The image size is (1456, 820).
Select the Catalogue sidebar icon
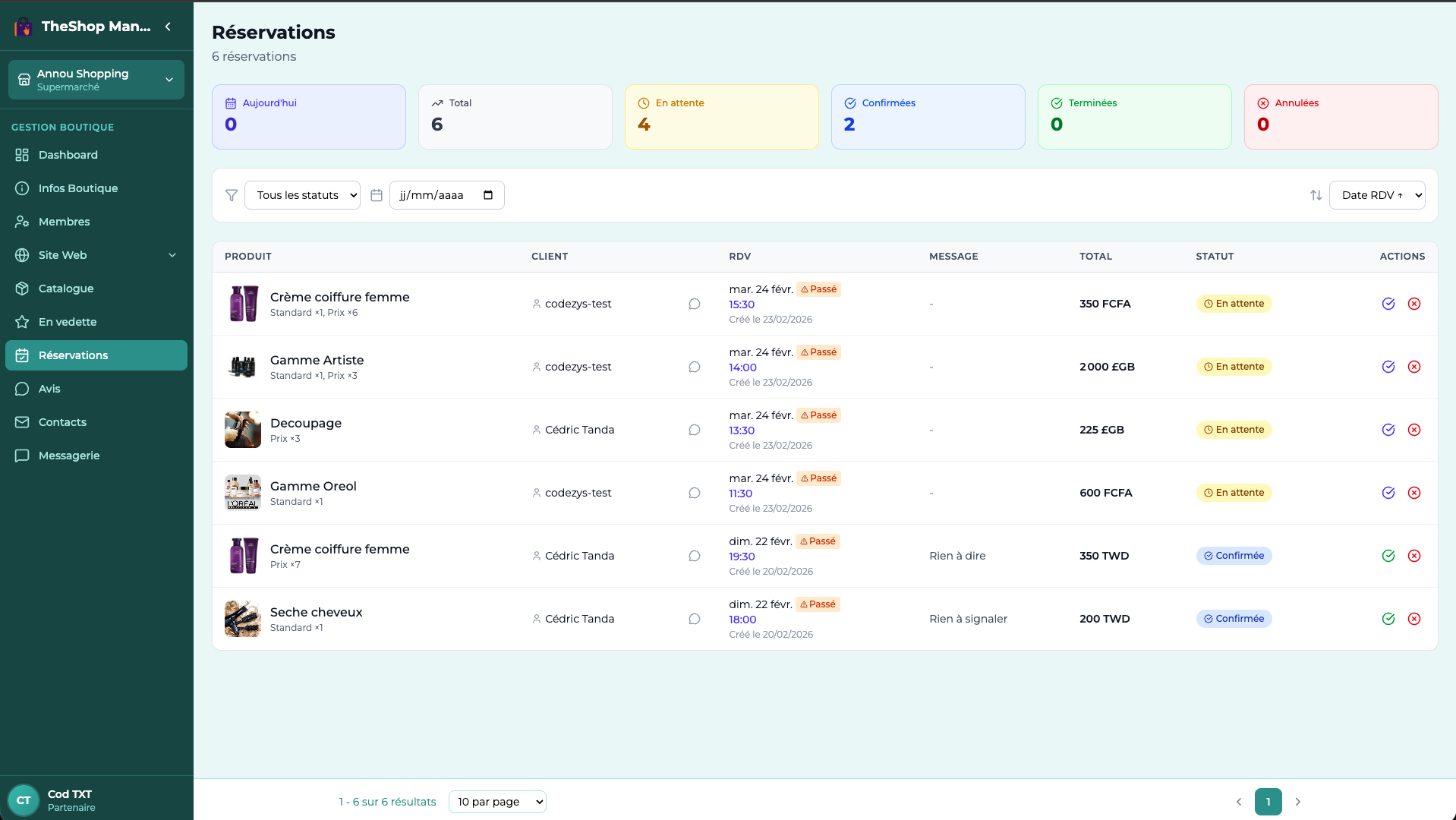[23, 289]
